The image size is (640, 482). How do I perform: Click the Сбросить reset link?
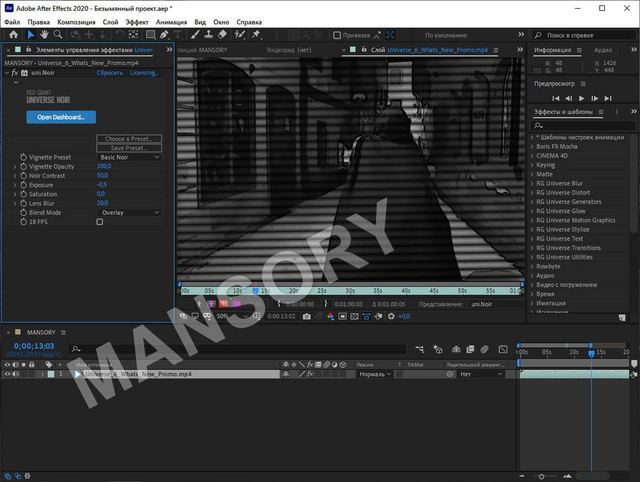click(109, 73)
